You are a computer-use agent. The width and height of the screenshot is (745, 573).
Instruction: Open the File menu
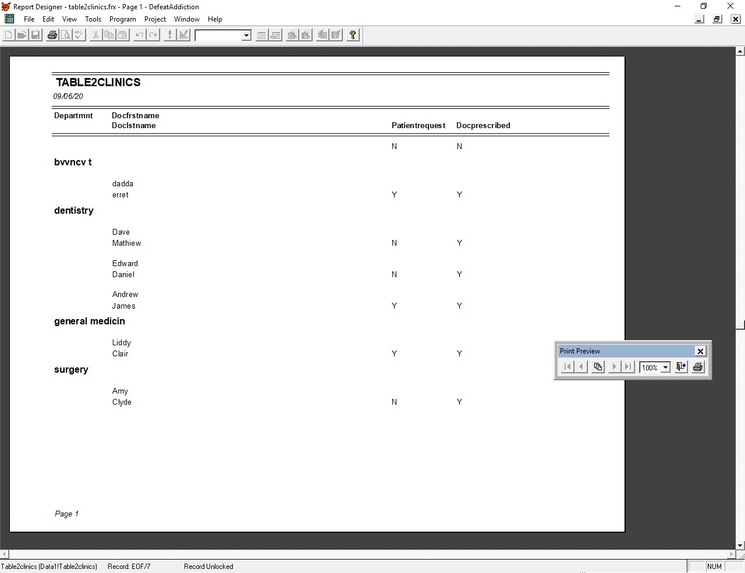(x=29, y=19)
